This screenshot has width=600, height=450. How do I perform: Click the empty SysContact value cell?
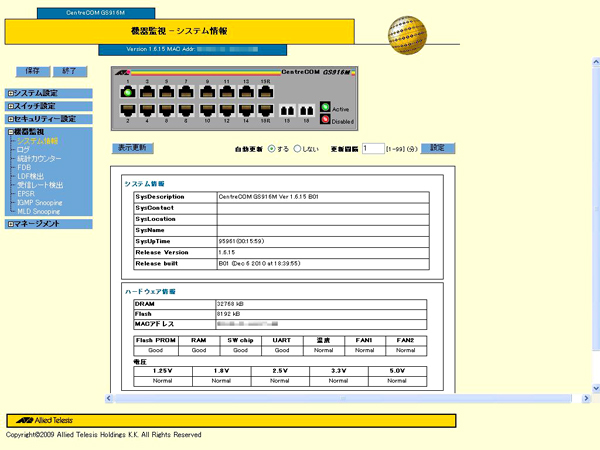click(x=323, y=208)
